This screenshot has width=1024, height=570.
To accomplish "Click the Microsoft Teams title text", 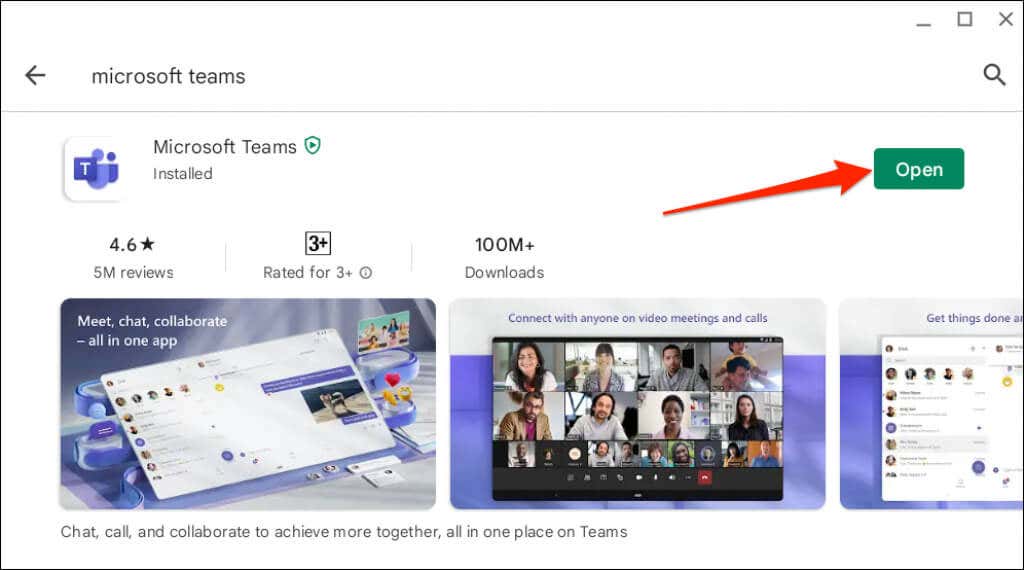I will (225, 147).
